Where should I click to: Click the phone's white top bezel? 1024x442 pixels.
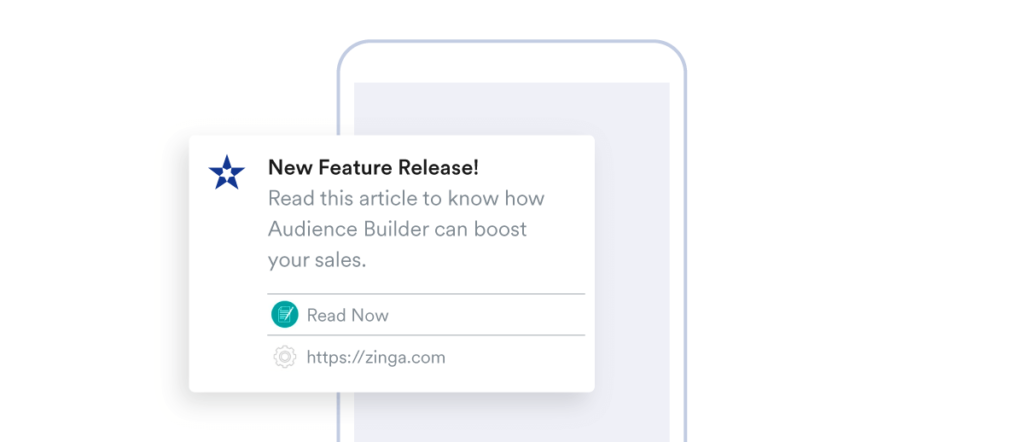pyautogui.click(x=512, y=63)
